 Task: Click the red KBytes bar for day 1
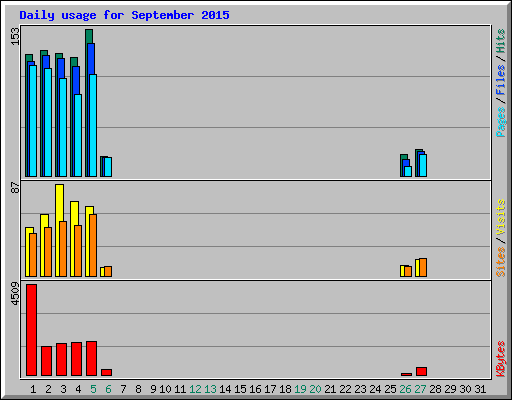click(31, 330)
